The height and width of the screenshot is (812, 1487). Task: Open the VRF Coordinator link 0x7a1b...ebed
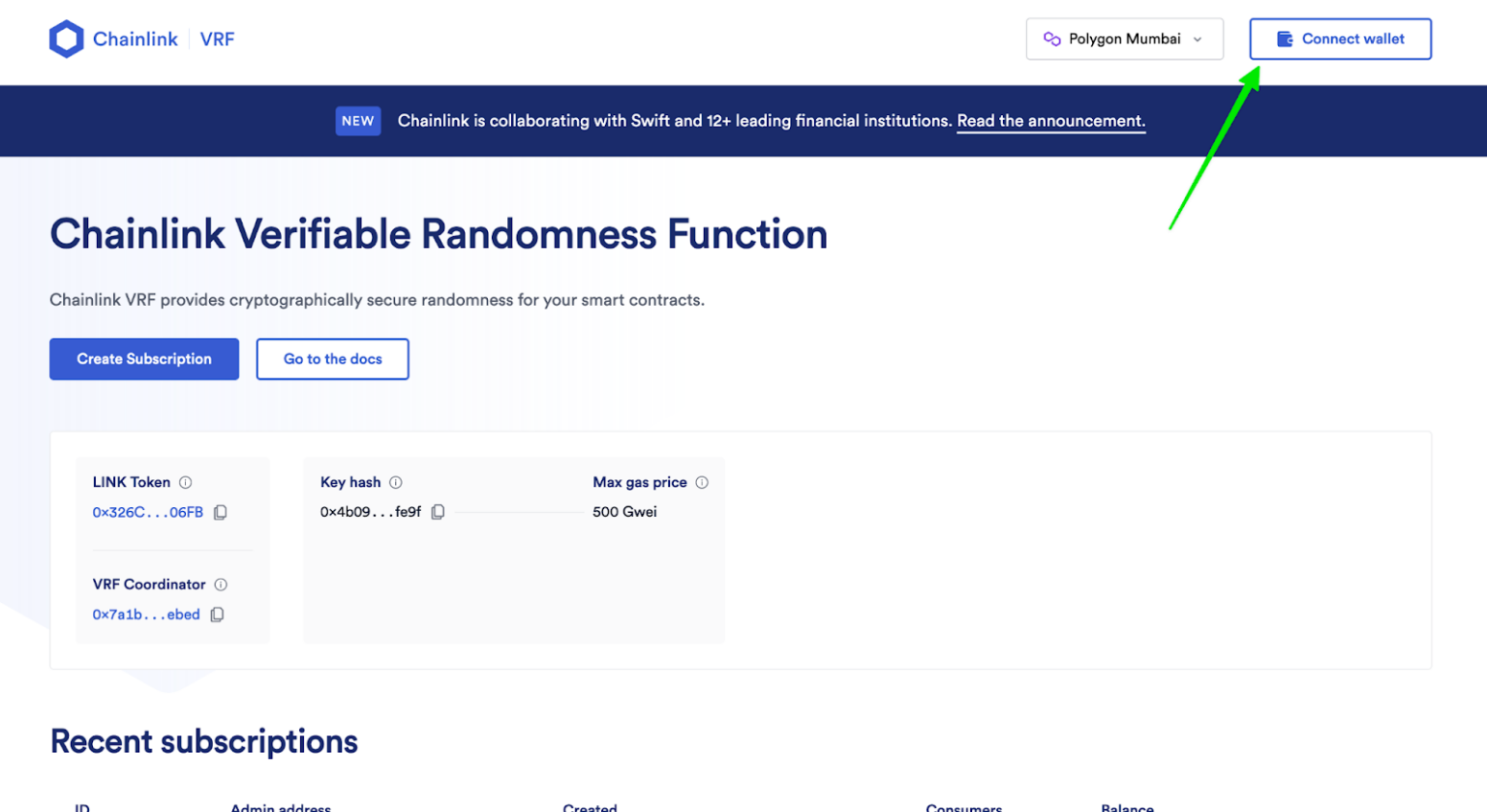pos(145,614)
